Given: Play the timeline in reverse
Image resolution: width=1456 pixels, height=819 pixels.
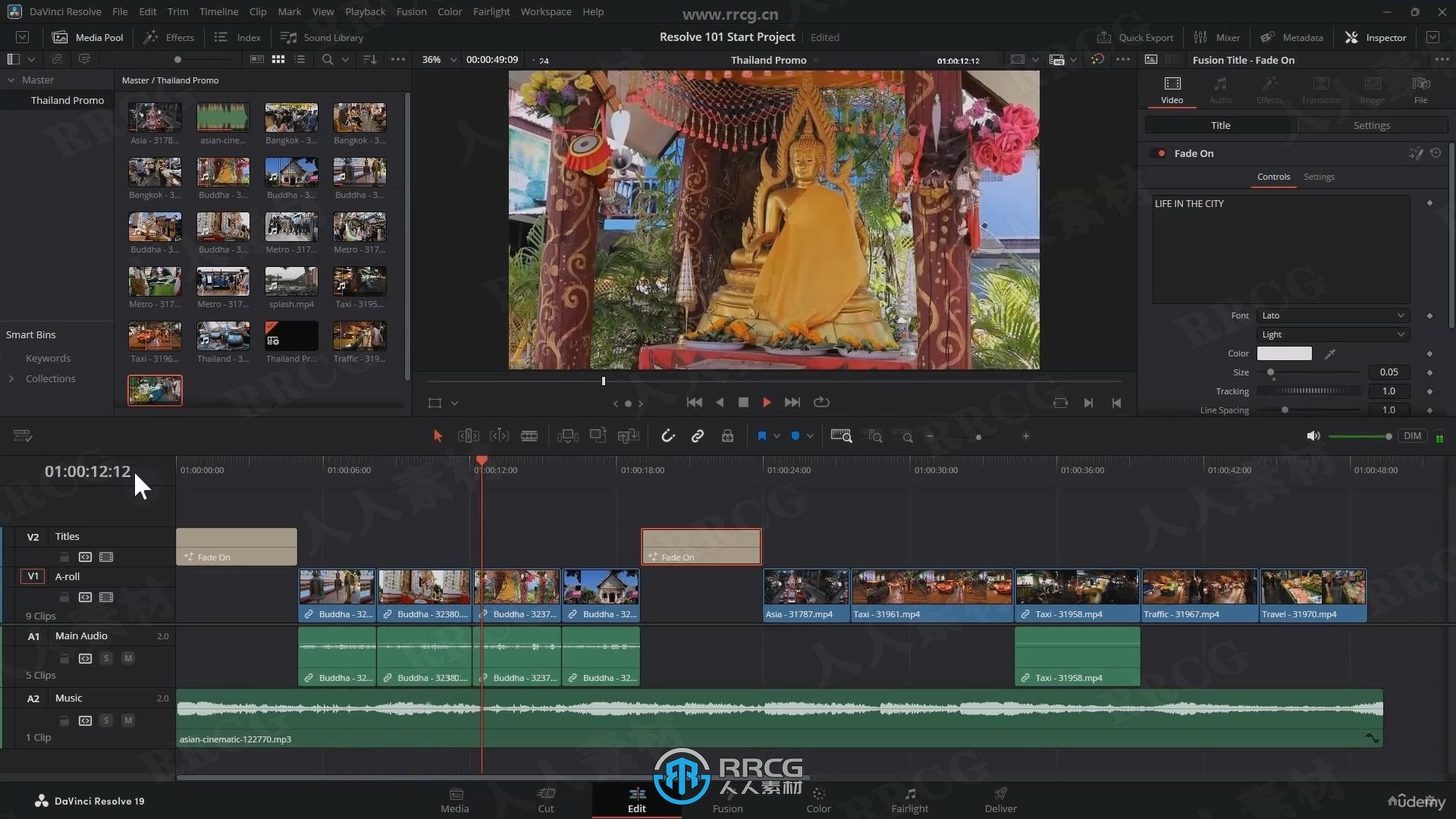Looking at the screenshot, I should (720, 403).
